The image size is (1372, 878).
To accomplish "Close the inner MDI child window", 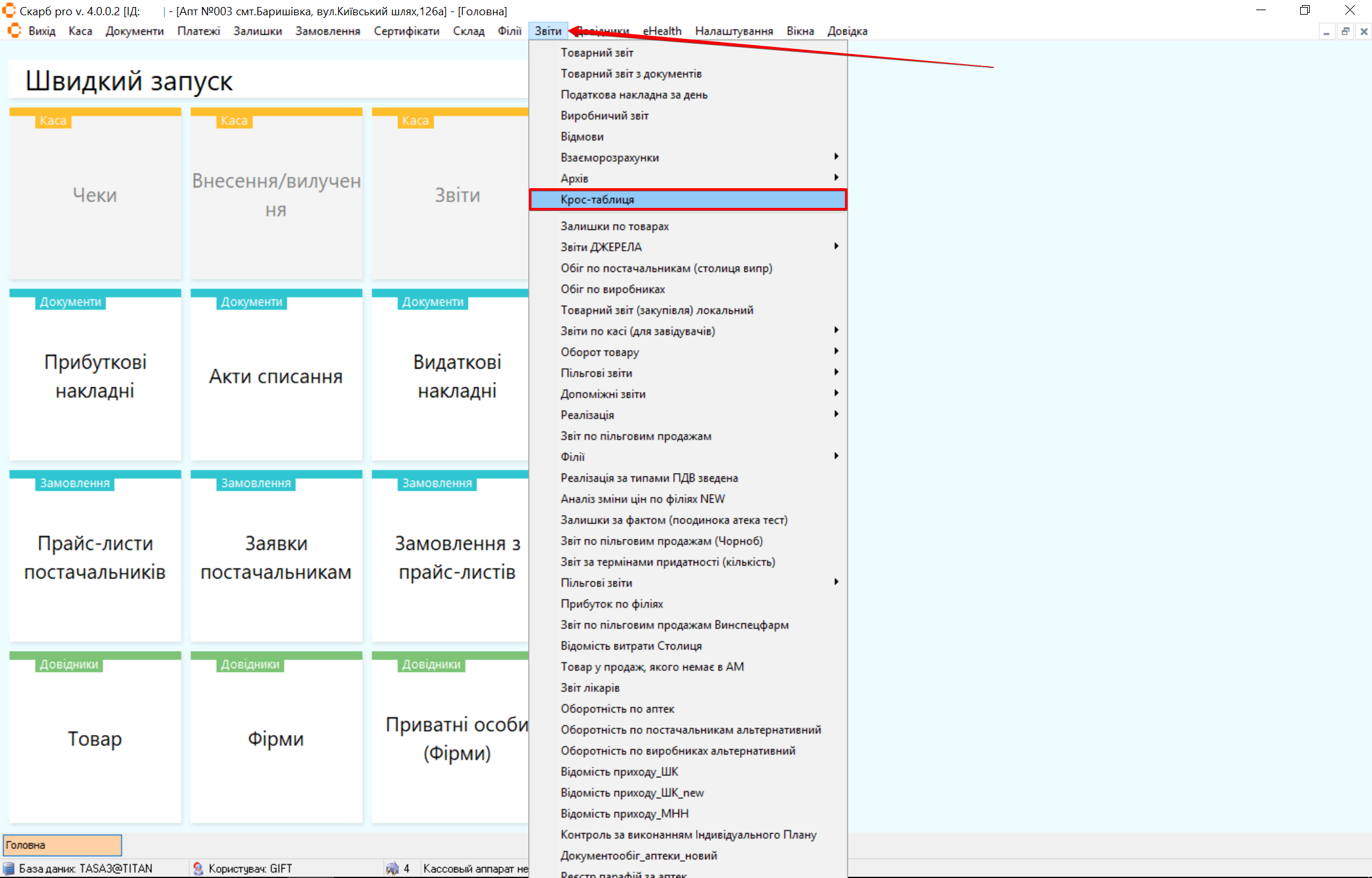I will (1364, 31).
